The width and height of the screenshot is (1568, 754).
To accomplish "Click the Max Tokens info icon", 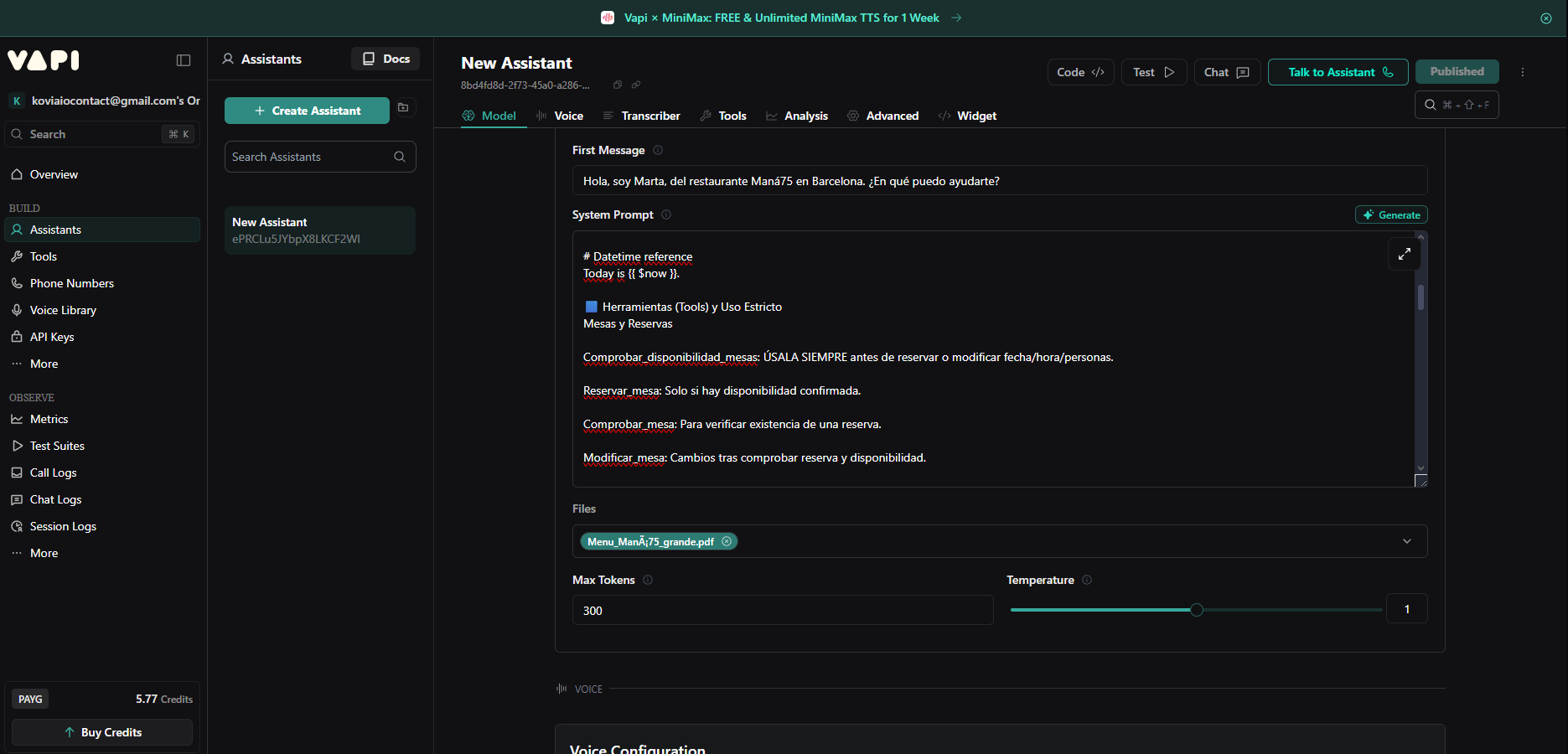I will point(648,580).
